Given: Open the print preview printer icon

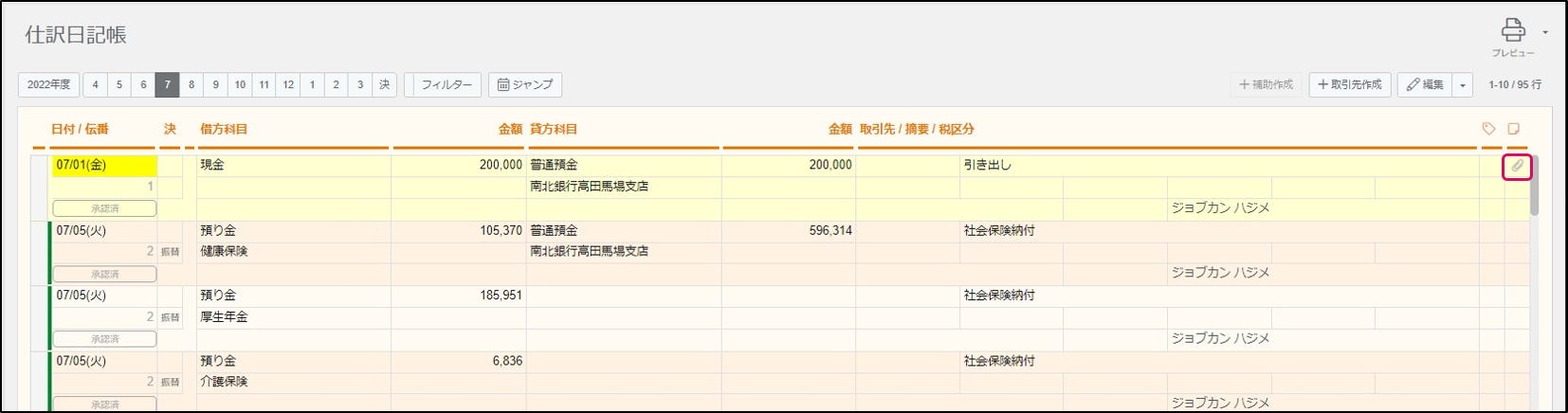Looking at the screenshot, I should [x=1513, y=30].
